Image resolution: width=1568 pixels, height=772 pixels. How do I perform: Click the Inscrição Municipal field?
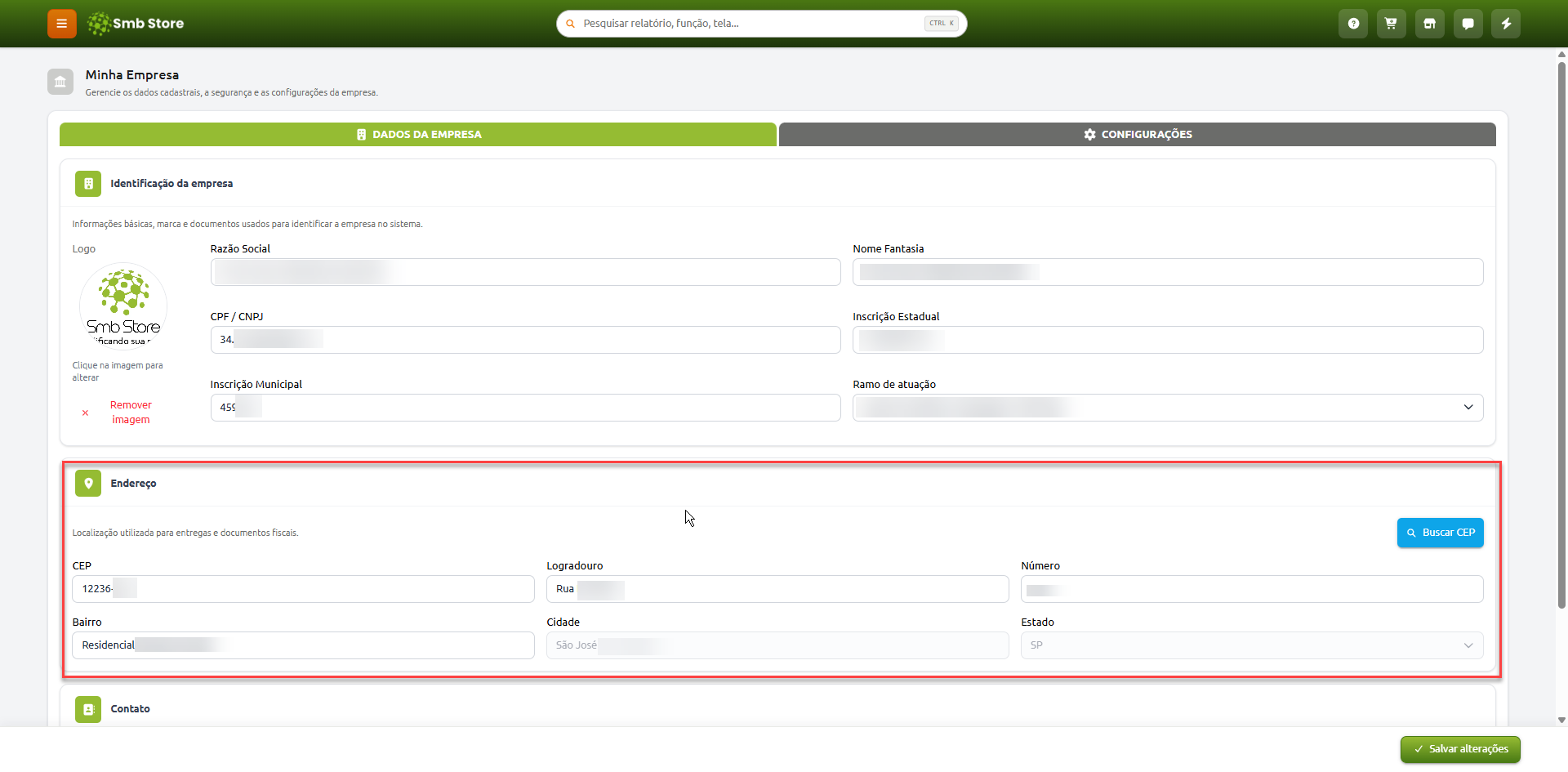(525, 408)
